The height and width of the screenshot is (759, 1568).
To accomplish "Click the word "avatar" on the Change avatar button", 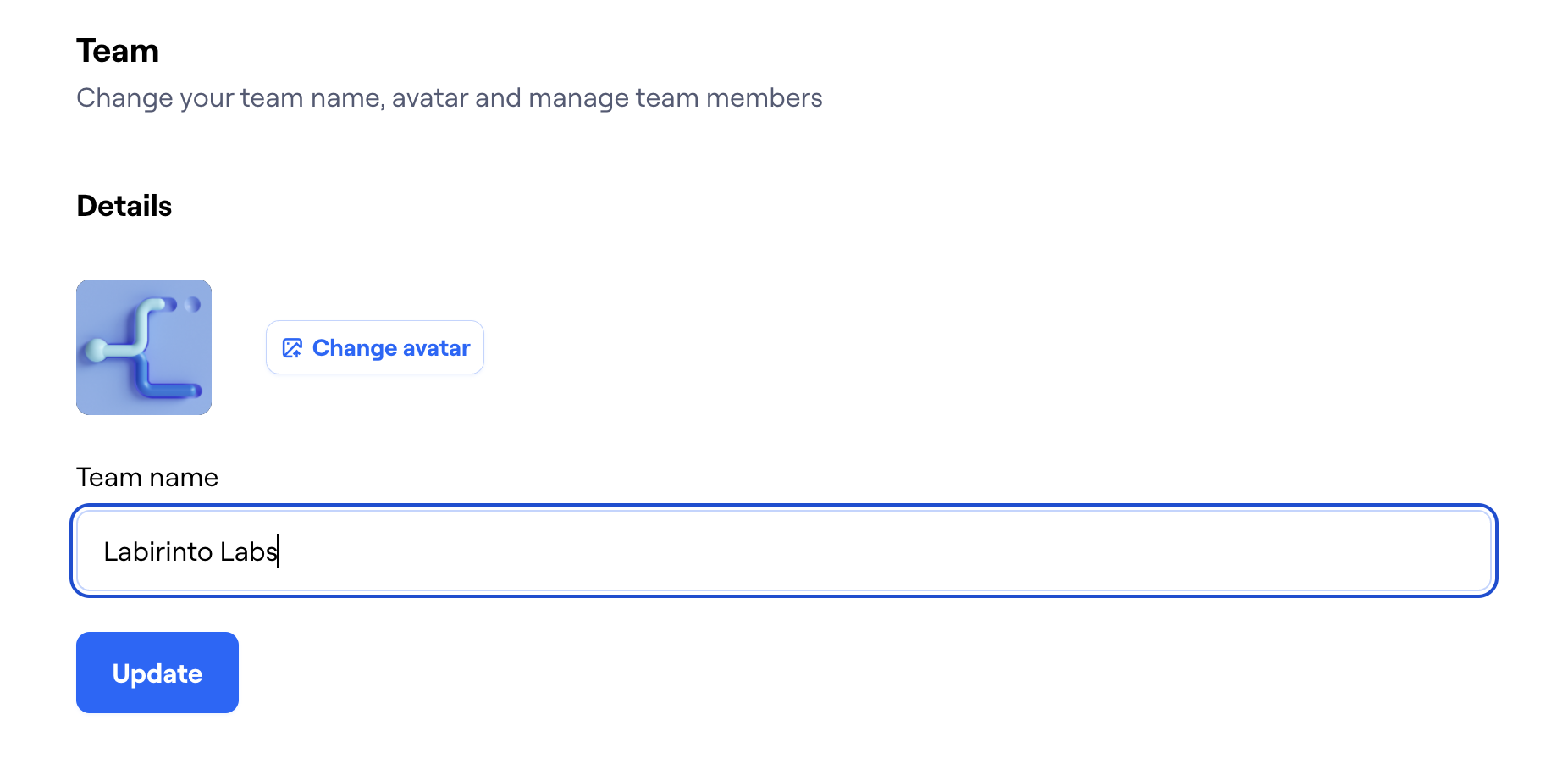I will tap(436, 348).
